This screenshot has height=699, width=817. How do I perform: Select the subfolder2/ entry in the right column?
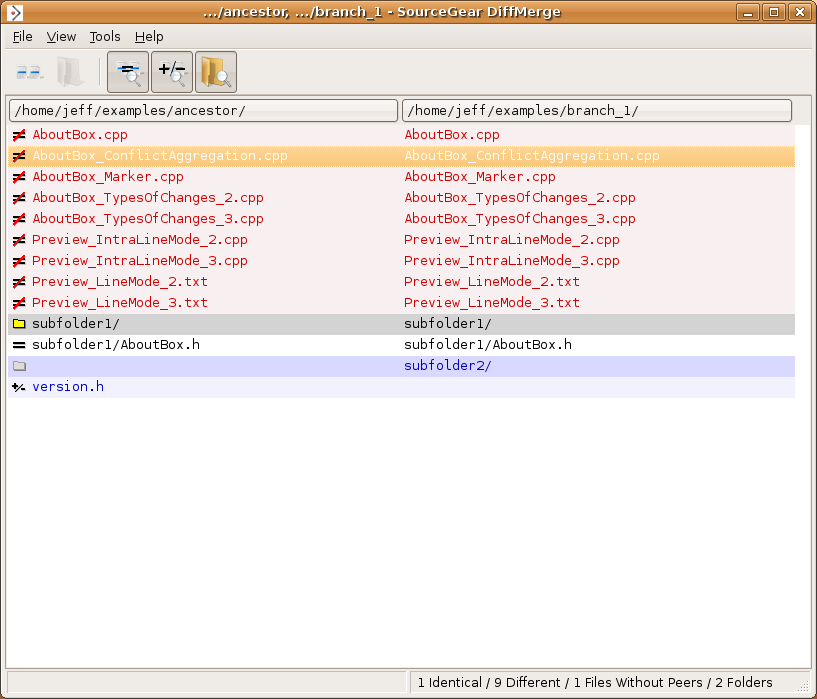coord(447,366)
